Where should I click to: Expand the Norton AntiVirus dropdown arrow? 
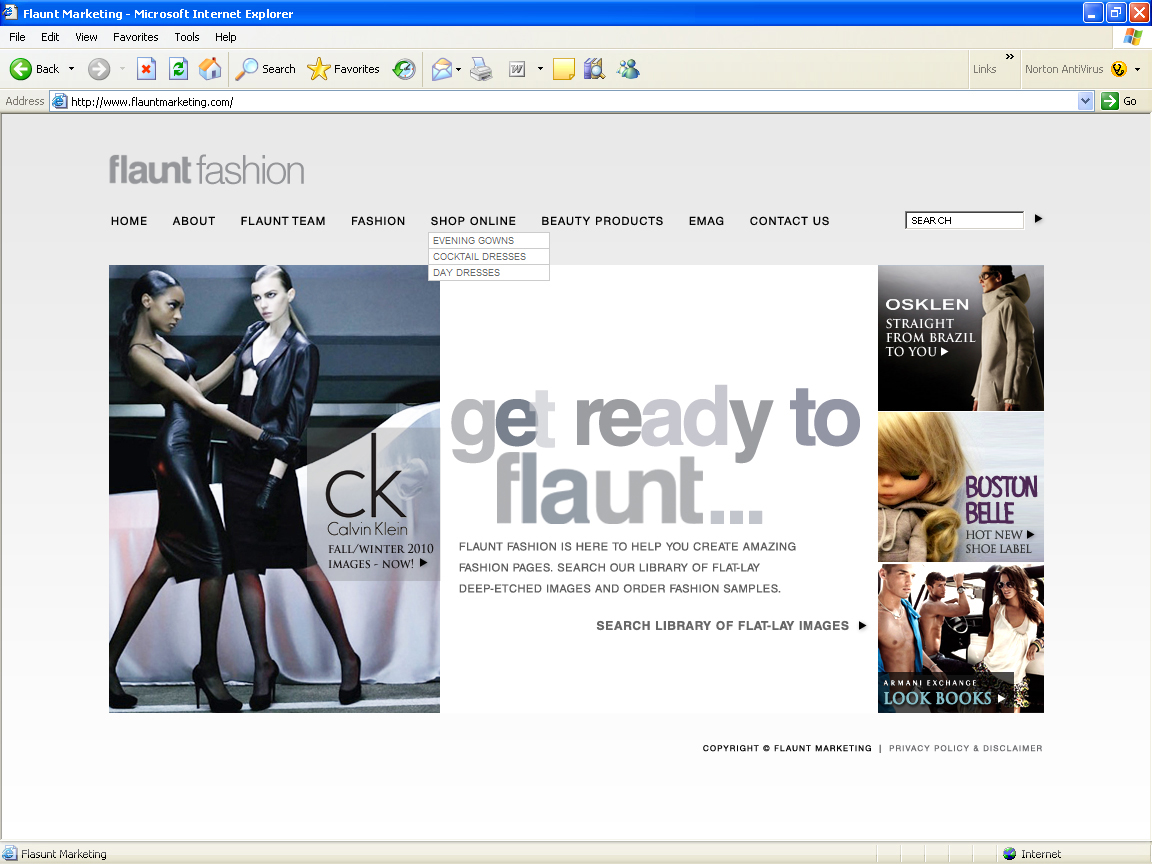coord(1137,69)
